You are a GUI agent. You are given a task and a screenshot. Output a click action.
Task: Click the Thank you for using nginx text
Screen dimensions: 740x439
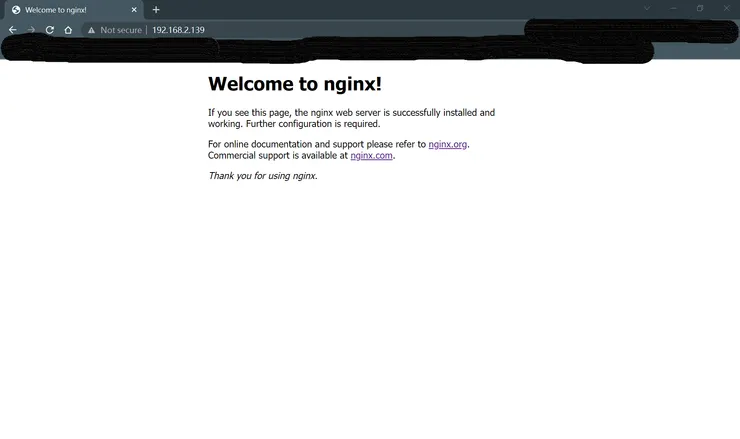(263, 176)
